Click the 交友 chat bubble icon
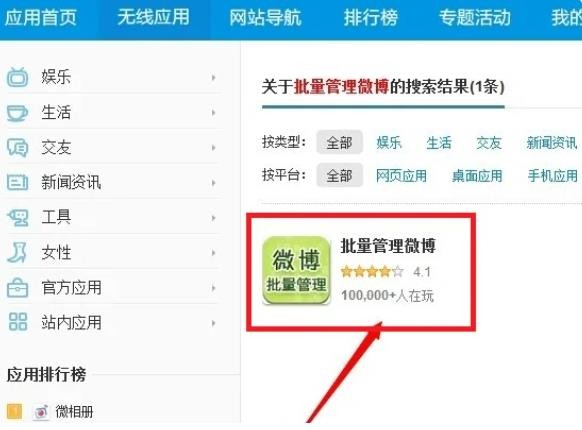The height and width of the screenshot is (430, 582). 17,147
